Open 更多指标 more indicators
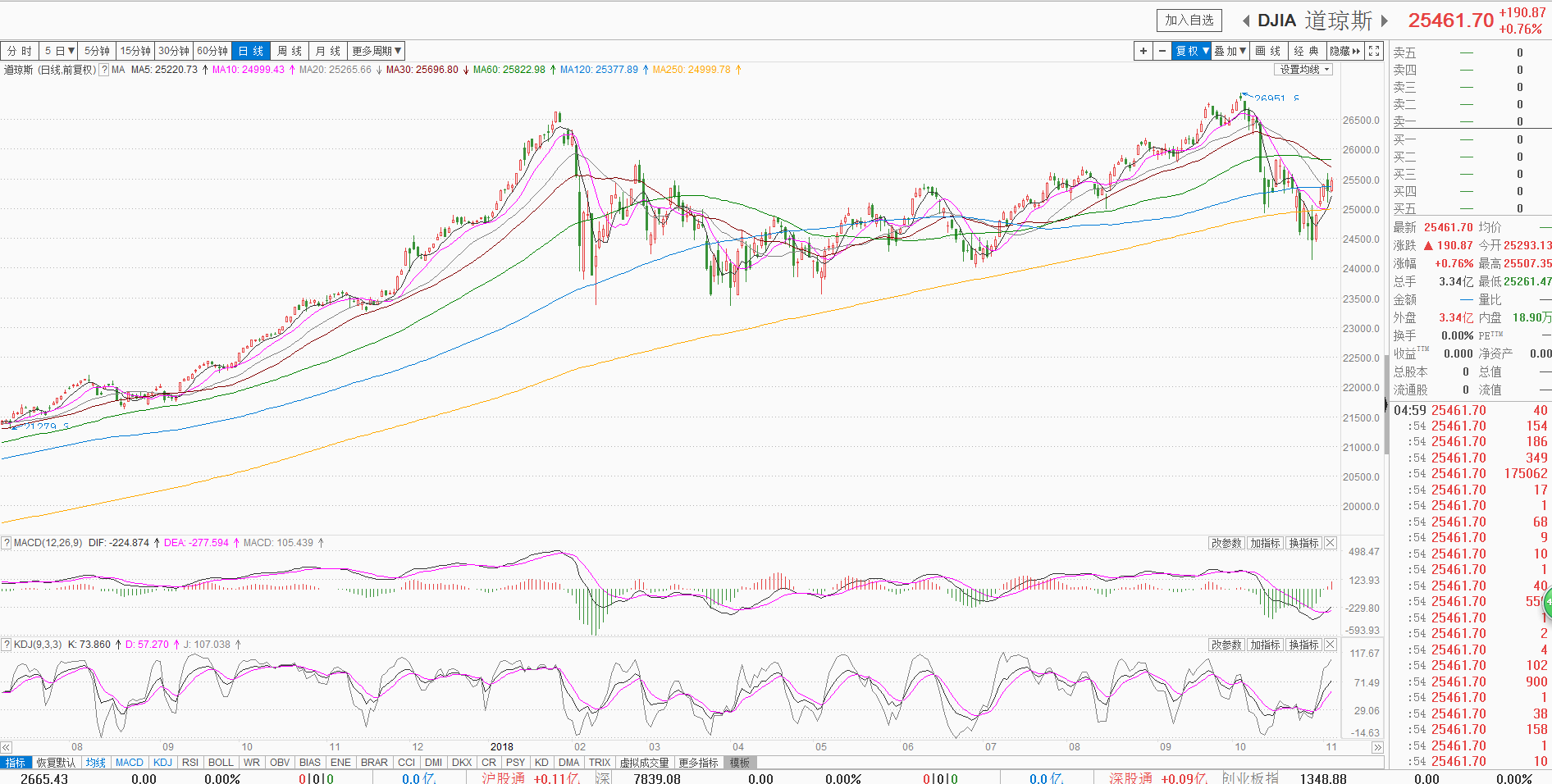The height and width of the screenshot is (784, 1552). click(x=698, y=763)
